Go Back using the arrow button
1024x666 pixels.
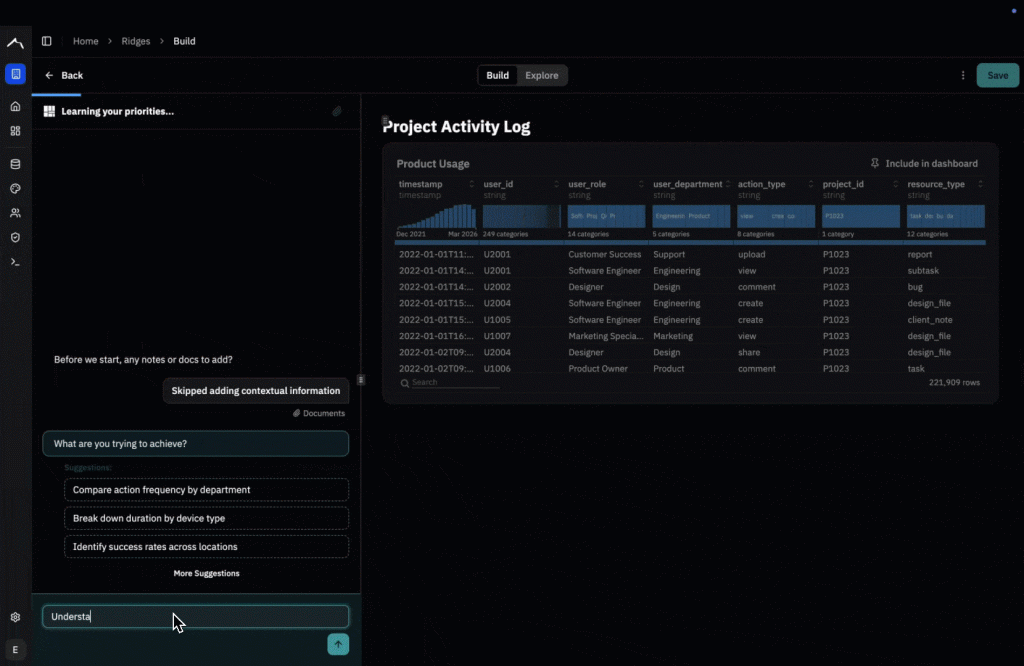[x=63, y=75]
